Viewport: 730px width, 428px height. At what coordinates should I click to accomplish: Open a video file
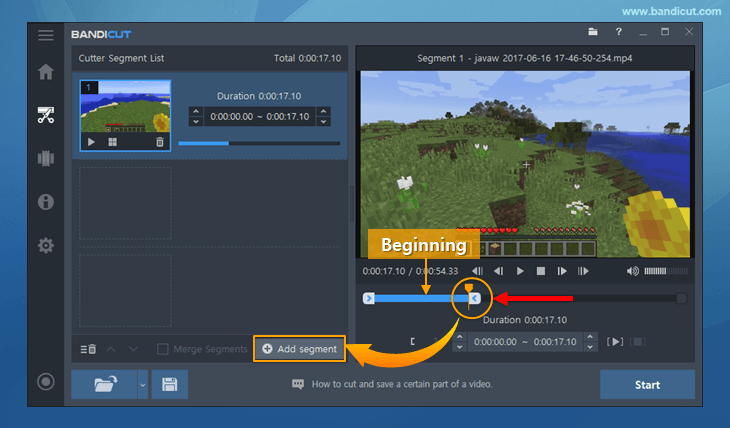(x=104, y=384)
